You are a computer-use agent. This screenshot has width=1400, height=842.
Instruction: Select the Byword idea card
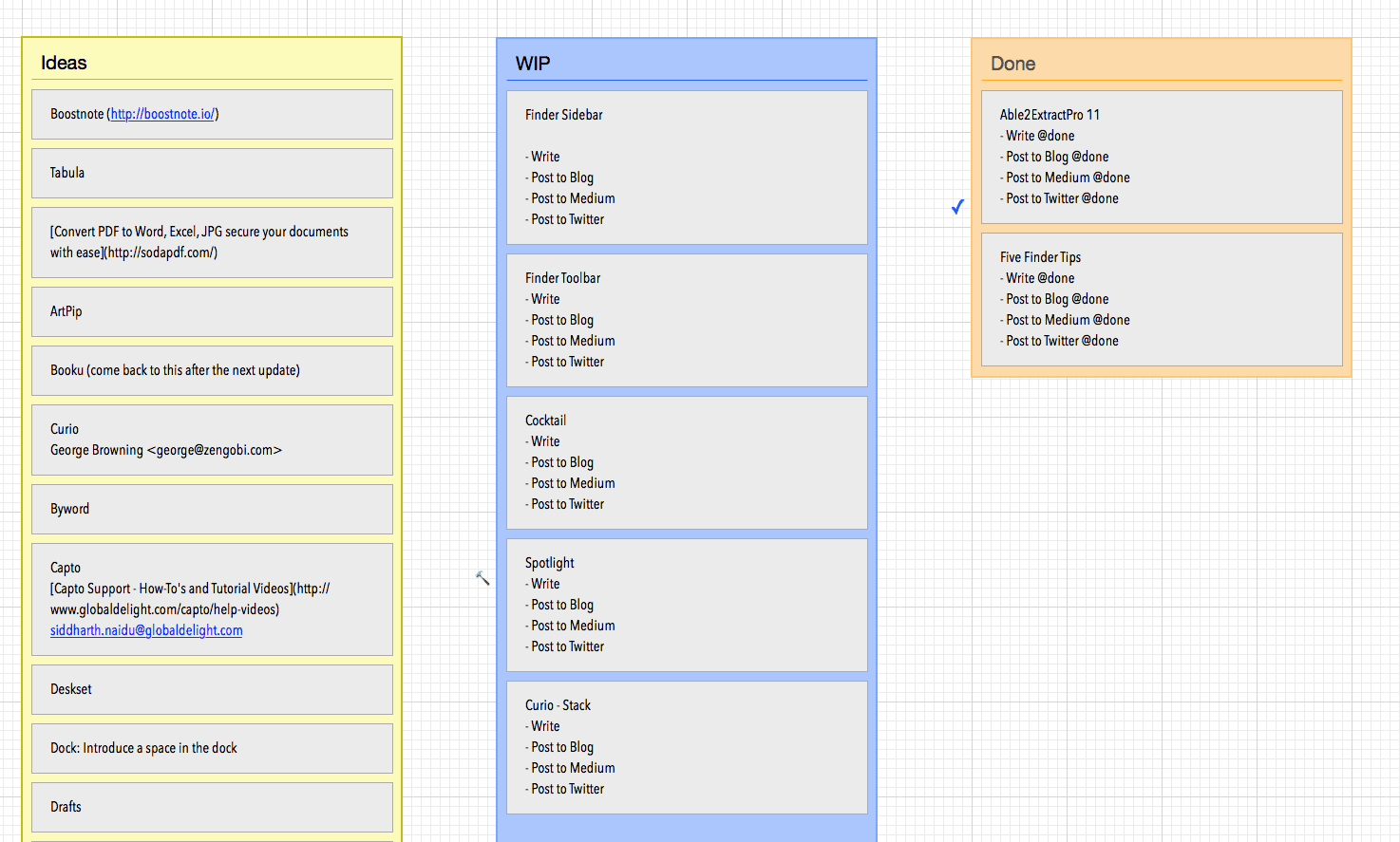tap(212, 509)
